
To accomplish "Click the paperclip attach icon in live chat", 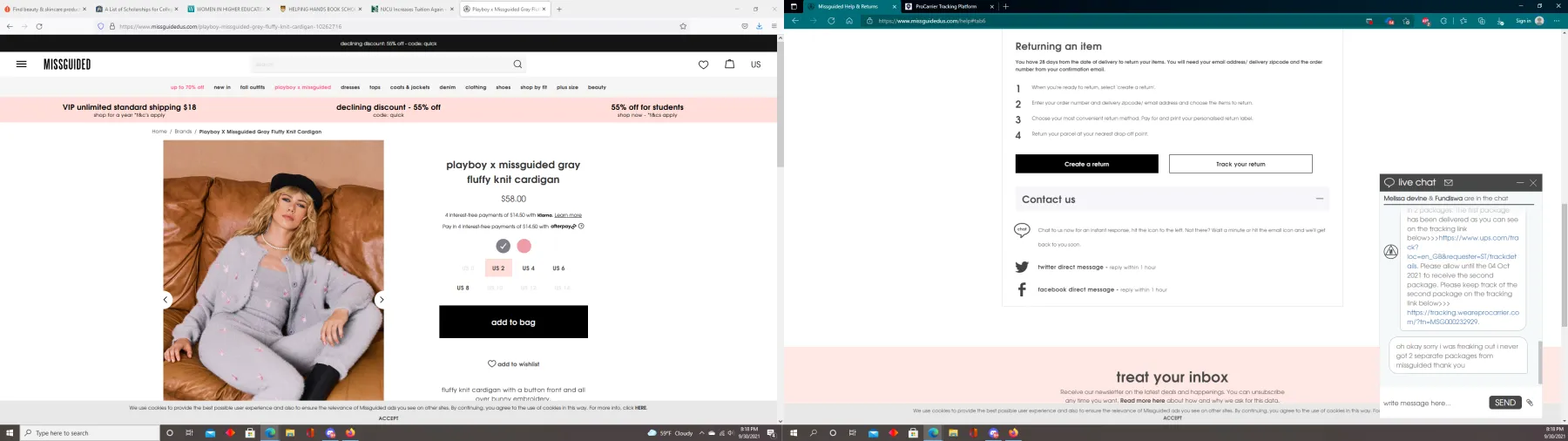I will coord(1530,403).
